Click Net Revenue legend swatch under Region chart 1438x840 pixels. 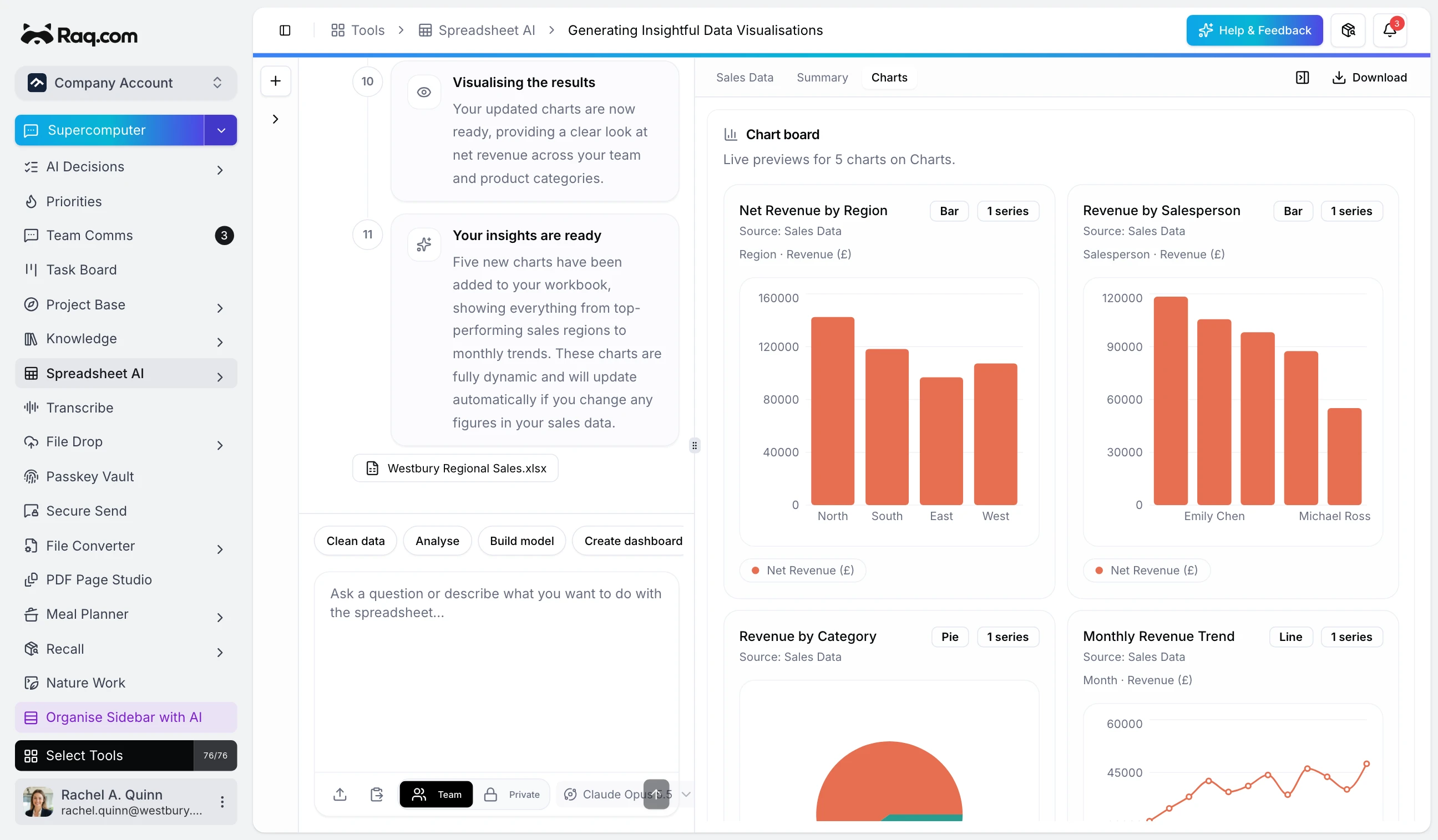click(x=755, y=571)
